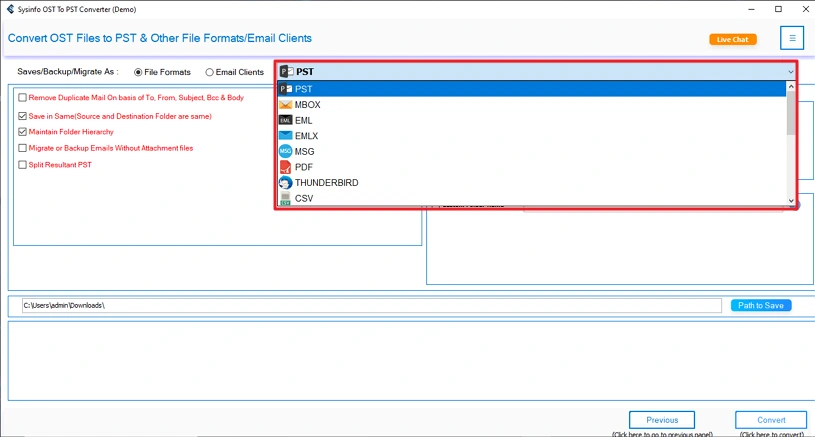Click the PST icon in the combo box header
Image resolution: width=815 pixels, height=437 pixels.
point(286,71)
